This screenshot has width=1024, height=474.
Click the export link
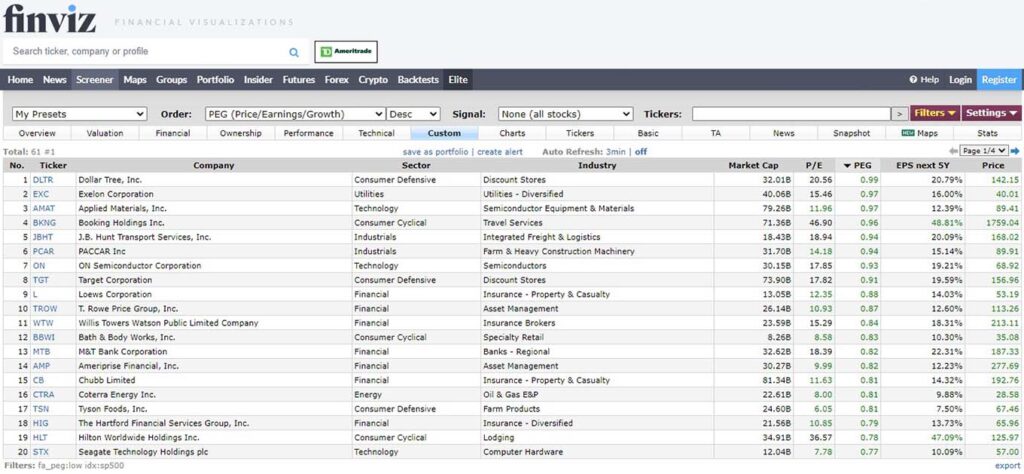[1007, 466]
